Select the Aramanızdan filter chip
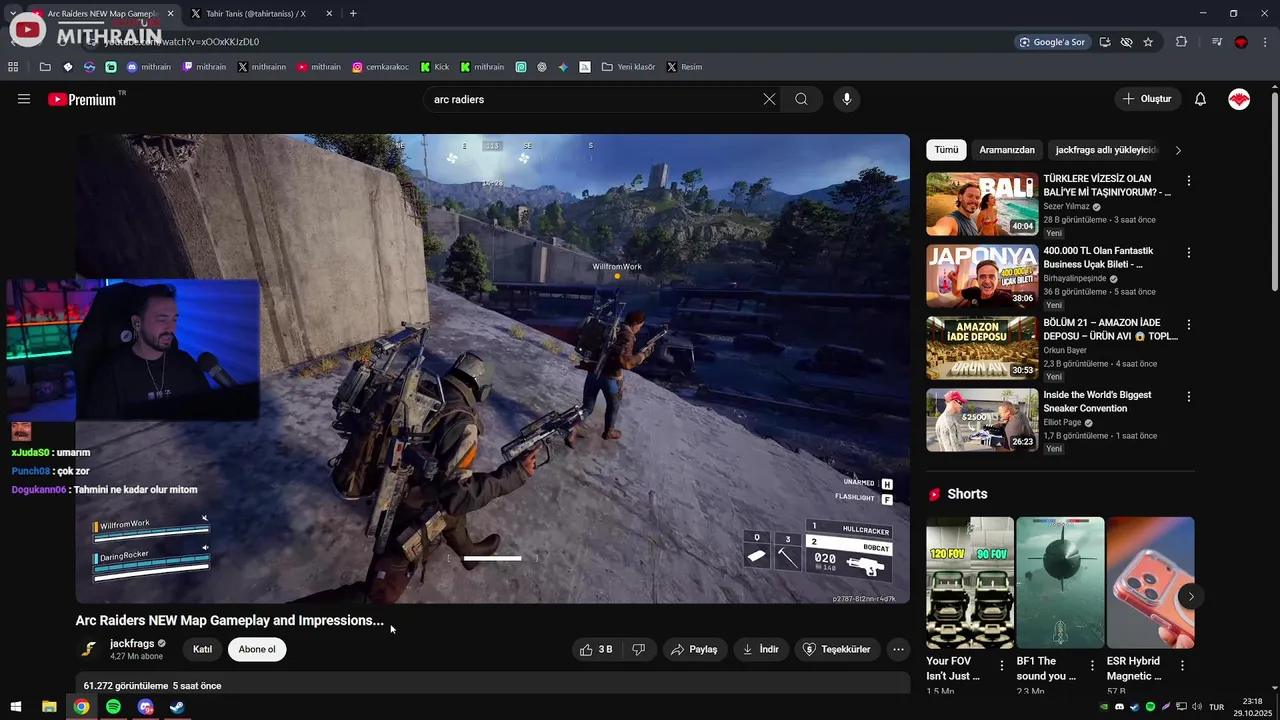1280x720 pixels. click(x=1007, y=150)
